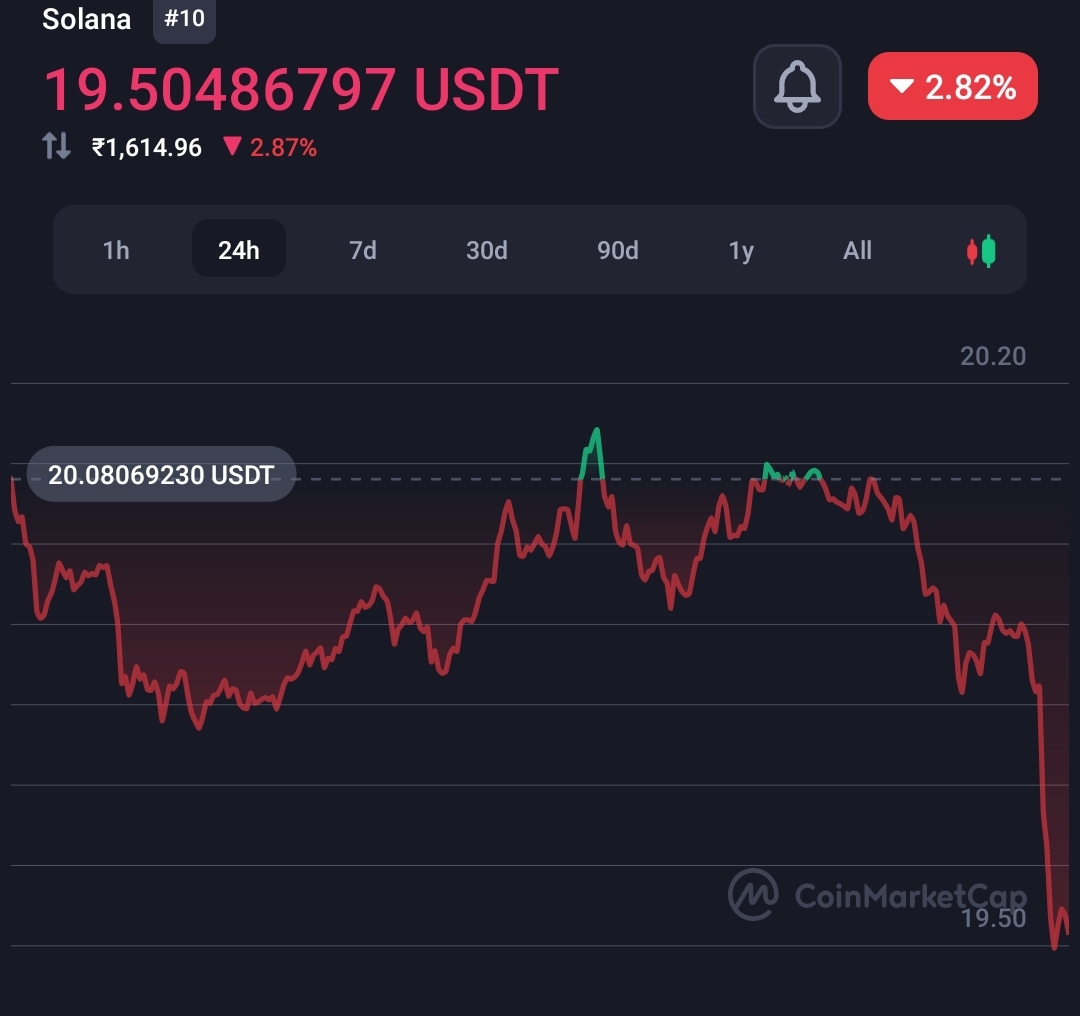Show the 1y price chart

(x=741, y=249)
